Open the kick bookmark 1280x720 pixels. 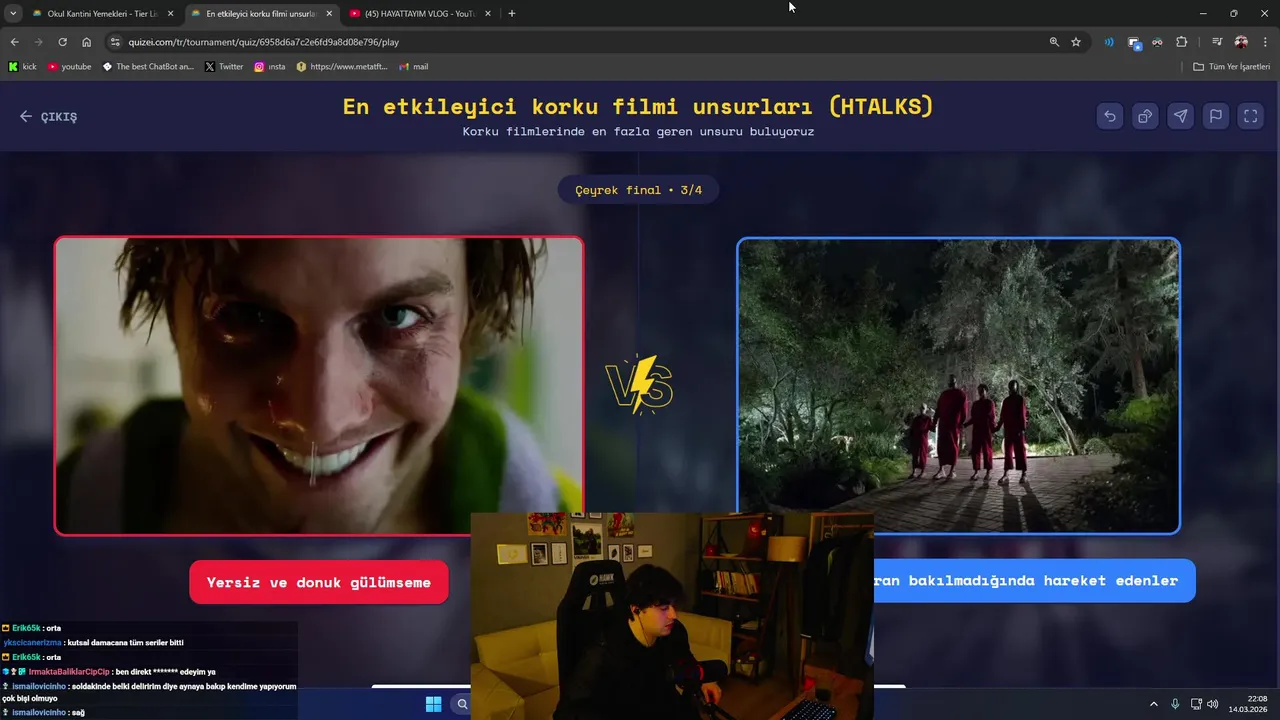(22, 67)
